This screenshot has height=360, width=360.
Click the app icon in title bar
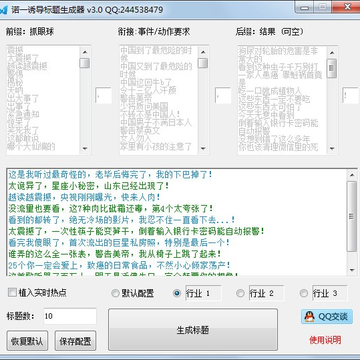tap(3, 10)
